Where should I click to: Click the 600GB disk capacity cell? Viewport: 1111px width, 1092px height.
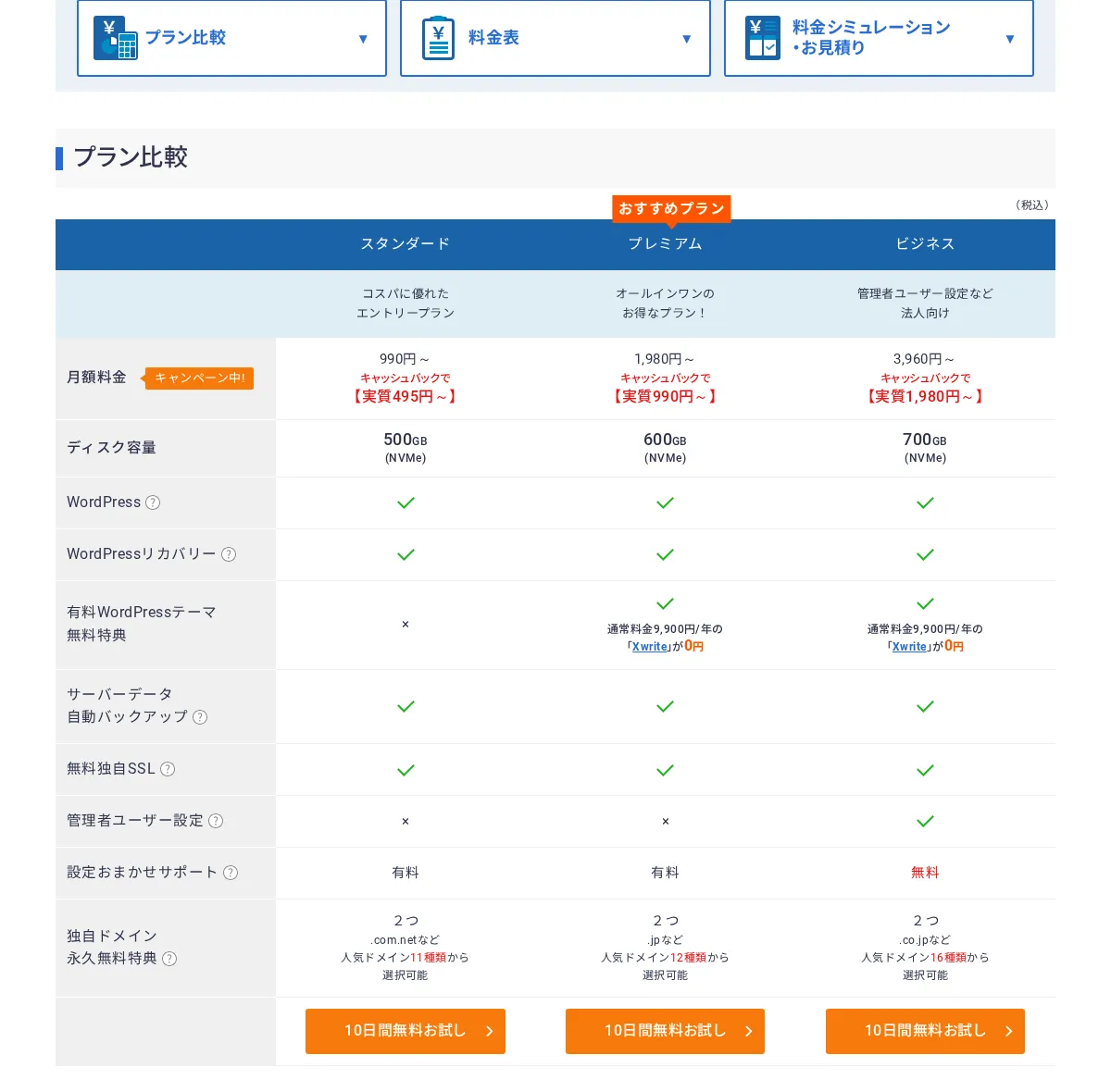coord(665,448)
